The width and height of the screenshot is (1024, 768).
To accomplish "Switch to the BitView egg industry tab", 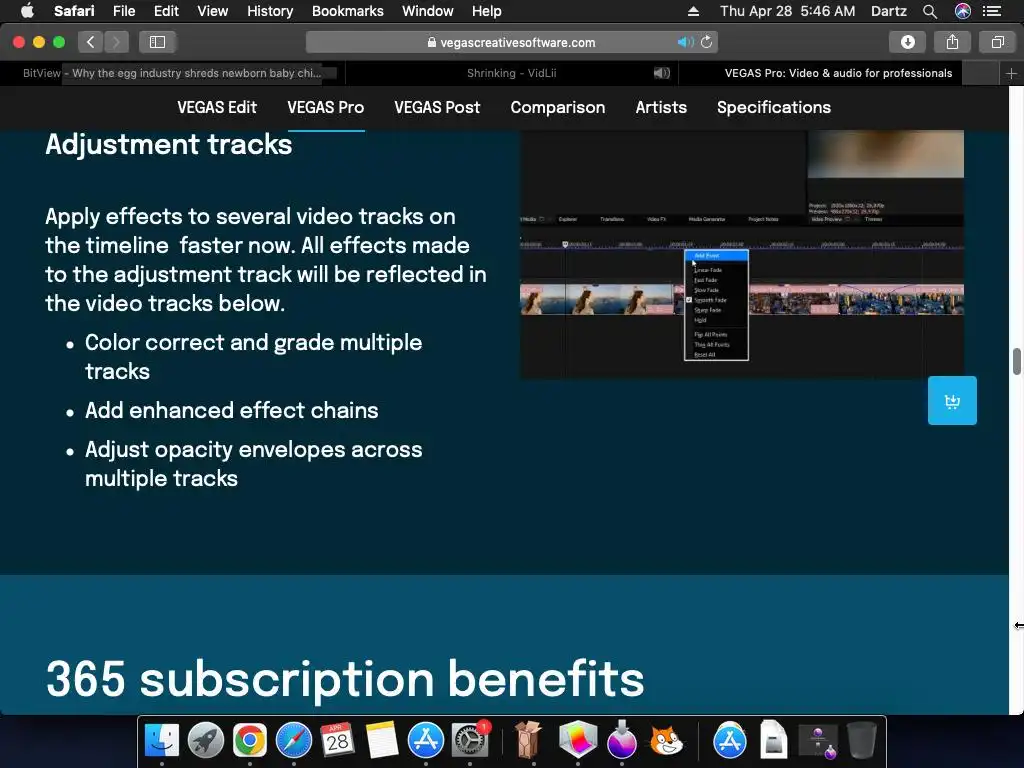I will (x=172, y=73).
